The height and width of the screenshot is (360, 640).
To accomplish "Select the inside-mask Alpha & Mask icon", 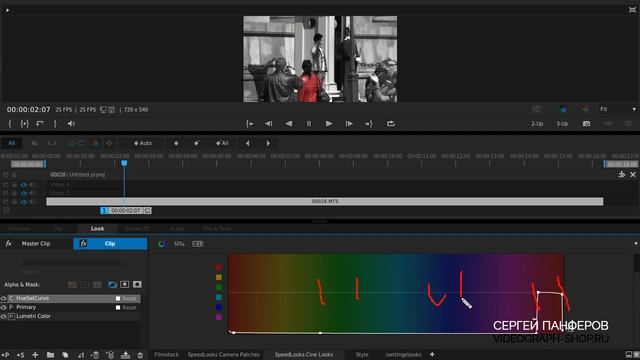I will click(x=124, y=284).
